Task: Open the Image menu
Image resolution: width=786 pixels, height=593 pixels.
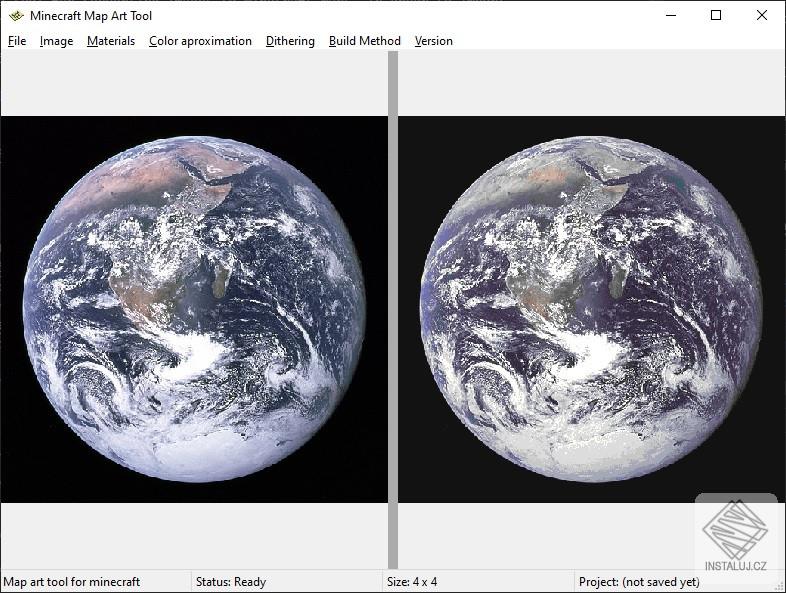Action: [56, 41]
